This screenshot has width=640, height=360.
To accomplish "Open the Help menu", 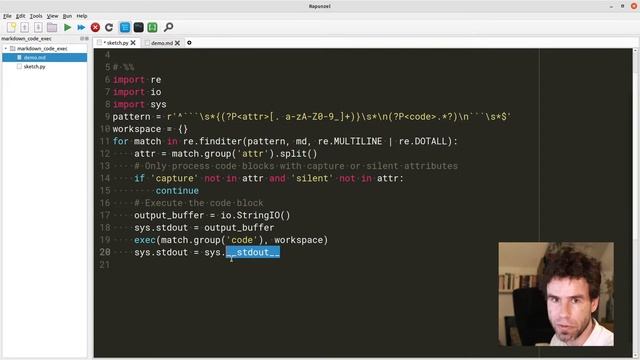I will [x=82, y=16].
